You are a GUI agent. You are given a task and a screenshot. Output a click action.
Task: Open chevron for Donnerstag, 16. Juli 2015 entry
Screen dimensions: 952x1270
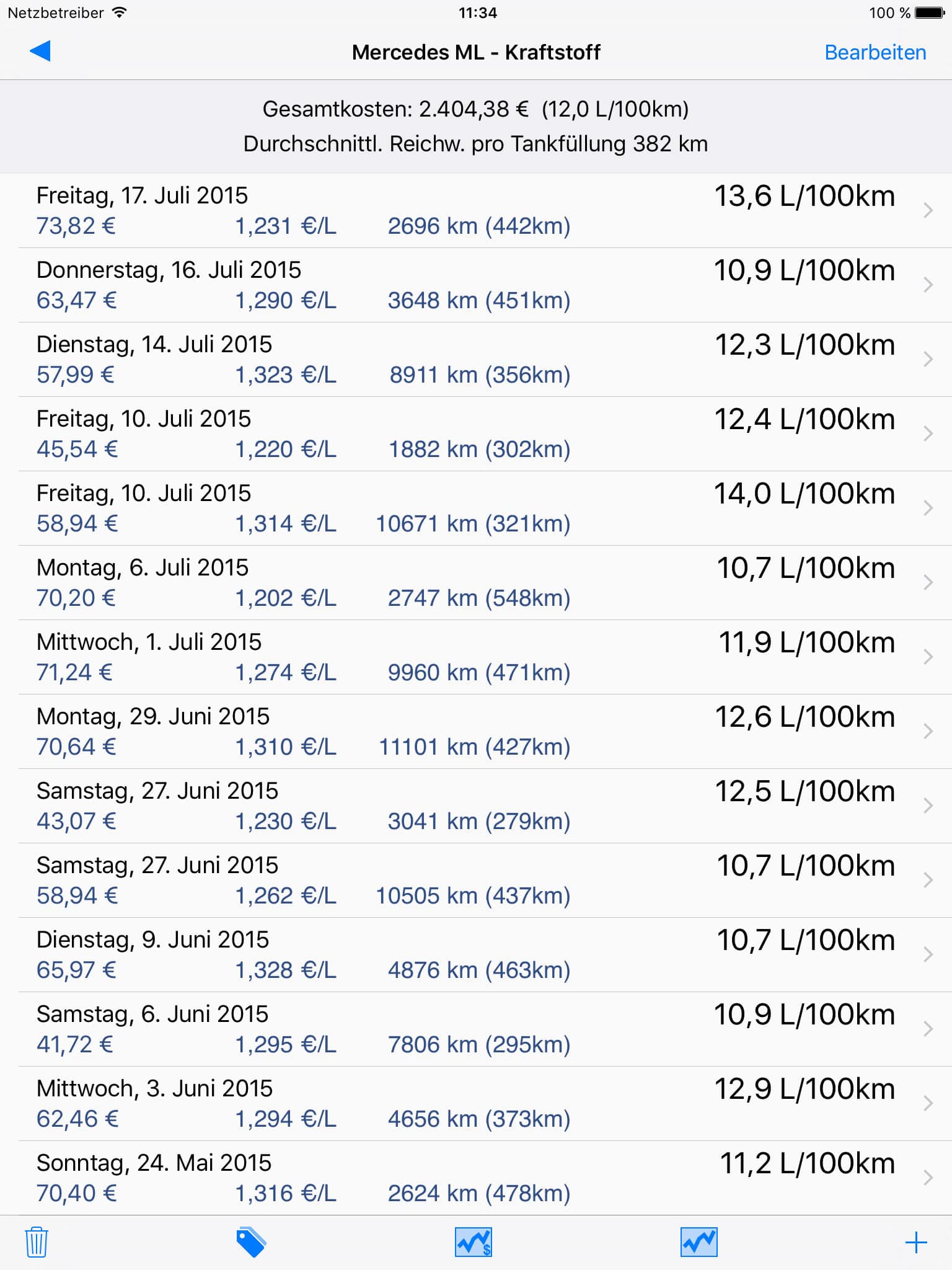coord(928,285)
